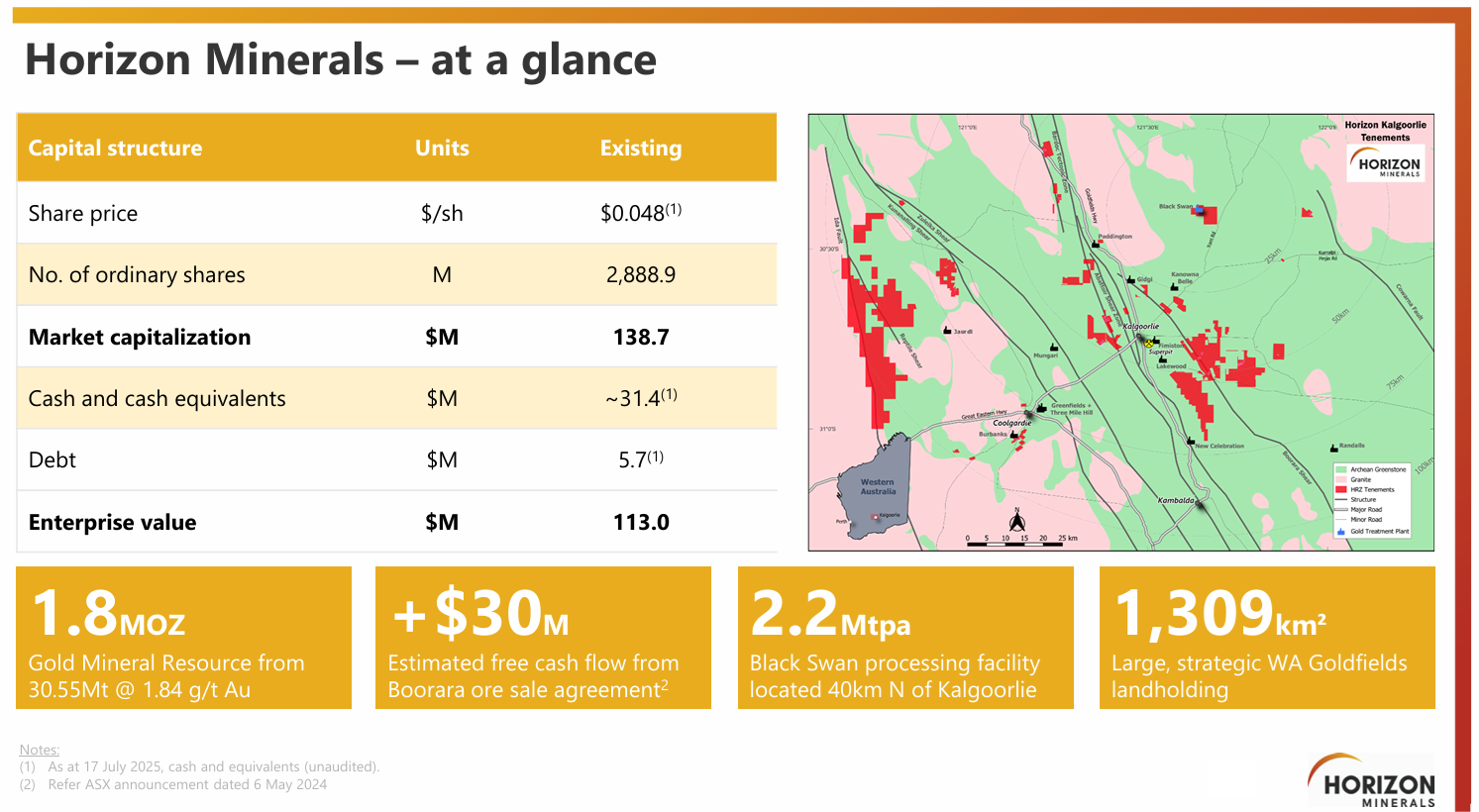Click the Horizon Minerals logo in bottom corner
Screen dimensions: 1479x812
tap(1371, 780)
